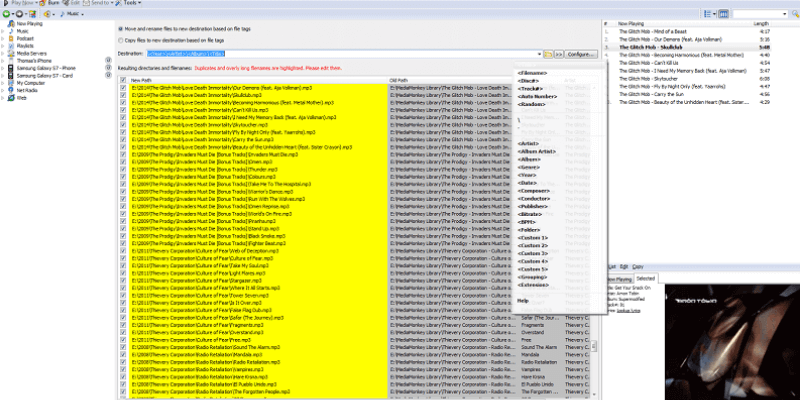Click the Configure... button
The height and width of the screenshot is (400, 800).
point(581,54)
